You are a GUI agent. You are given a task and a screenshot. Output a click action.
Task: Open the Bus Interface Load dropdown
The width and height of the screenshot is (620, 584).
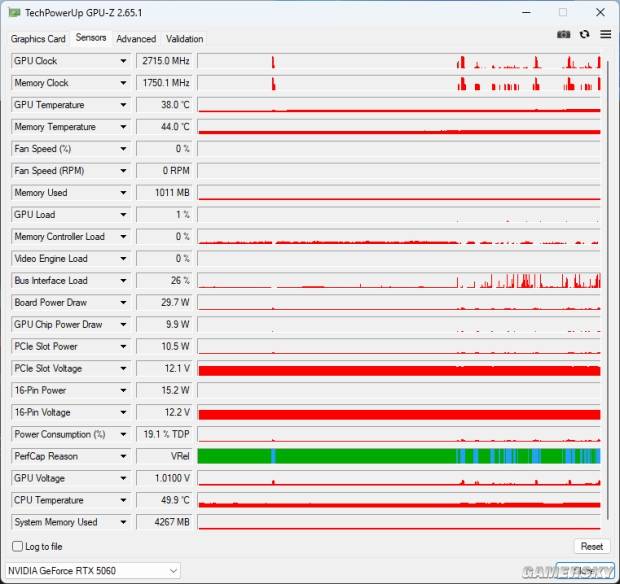[123, 281]
